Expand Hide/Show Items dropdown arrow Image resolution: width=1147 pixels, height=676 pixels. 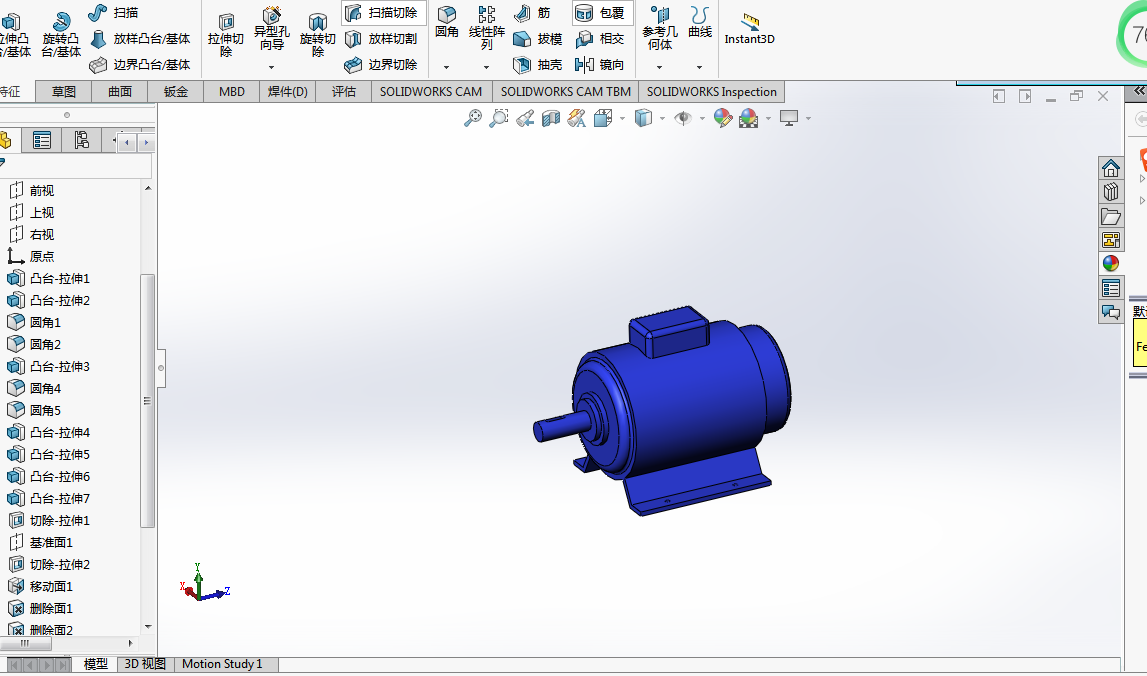coord(702,119)
